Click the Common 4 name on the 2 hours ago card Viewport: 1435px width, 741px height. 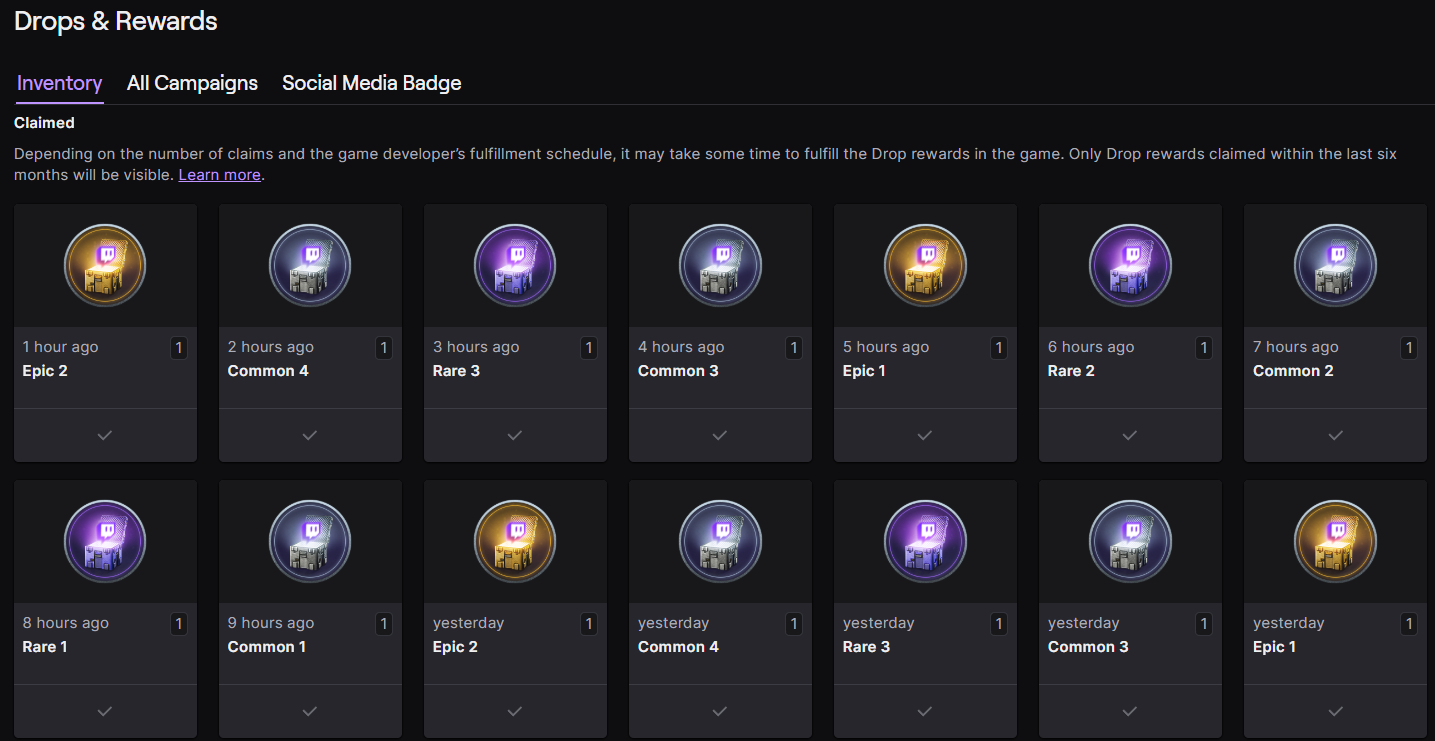click(268, 371)
